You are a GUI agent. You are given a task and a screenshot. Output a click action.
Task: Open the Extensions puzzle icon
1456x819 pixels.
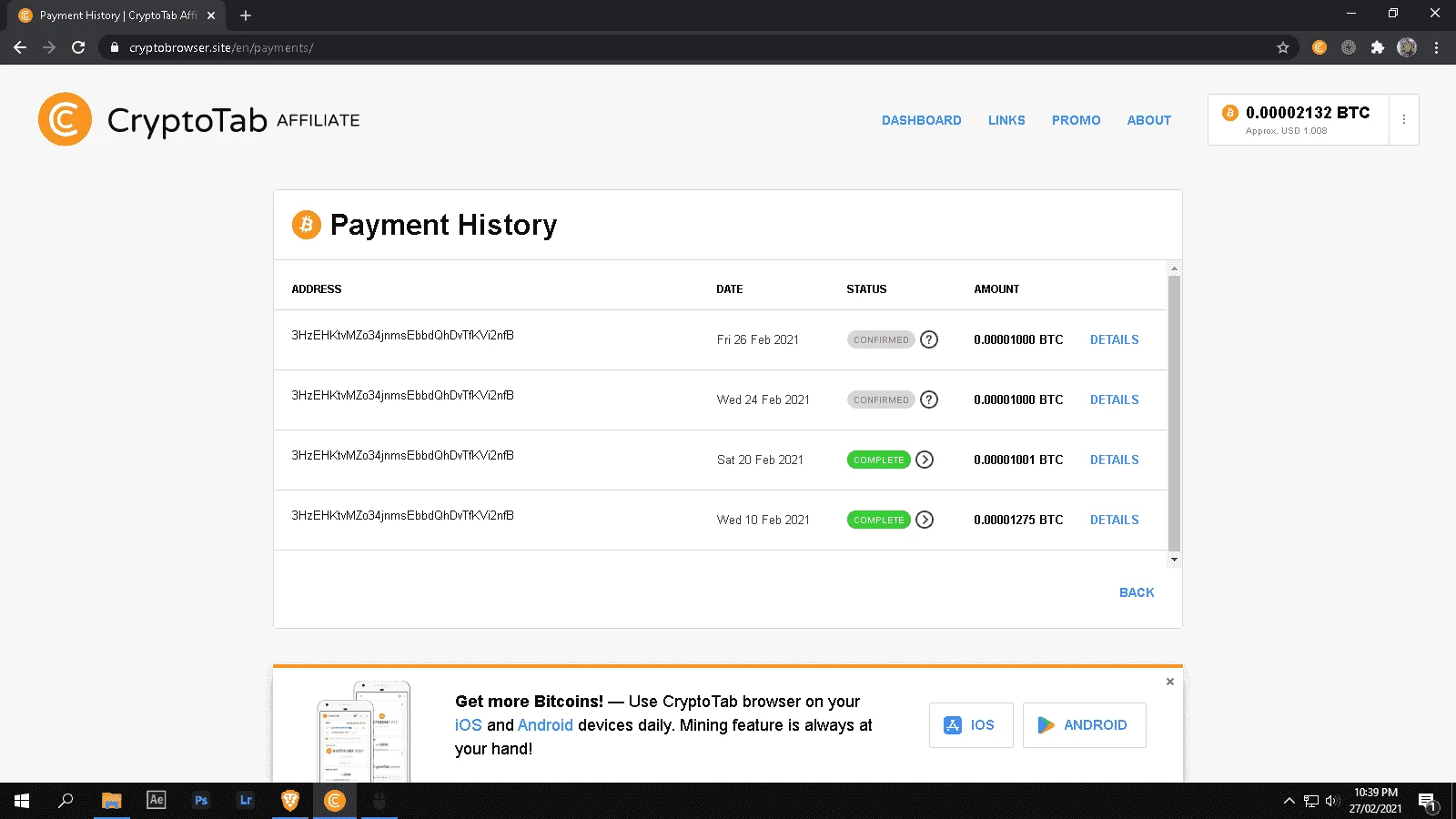tap(1378, 47)
